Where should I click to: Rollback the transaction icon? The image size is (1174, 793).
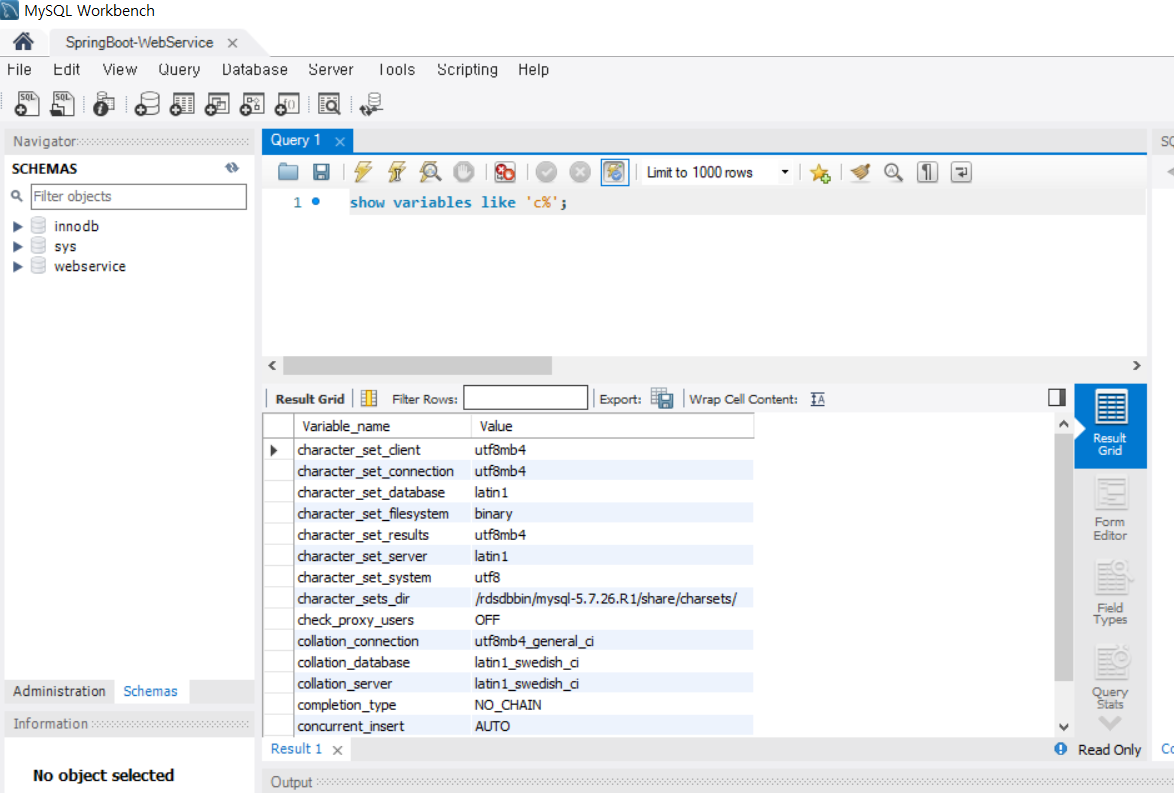pos(580,172)
